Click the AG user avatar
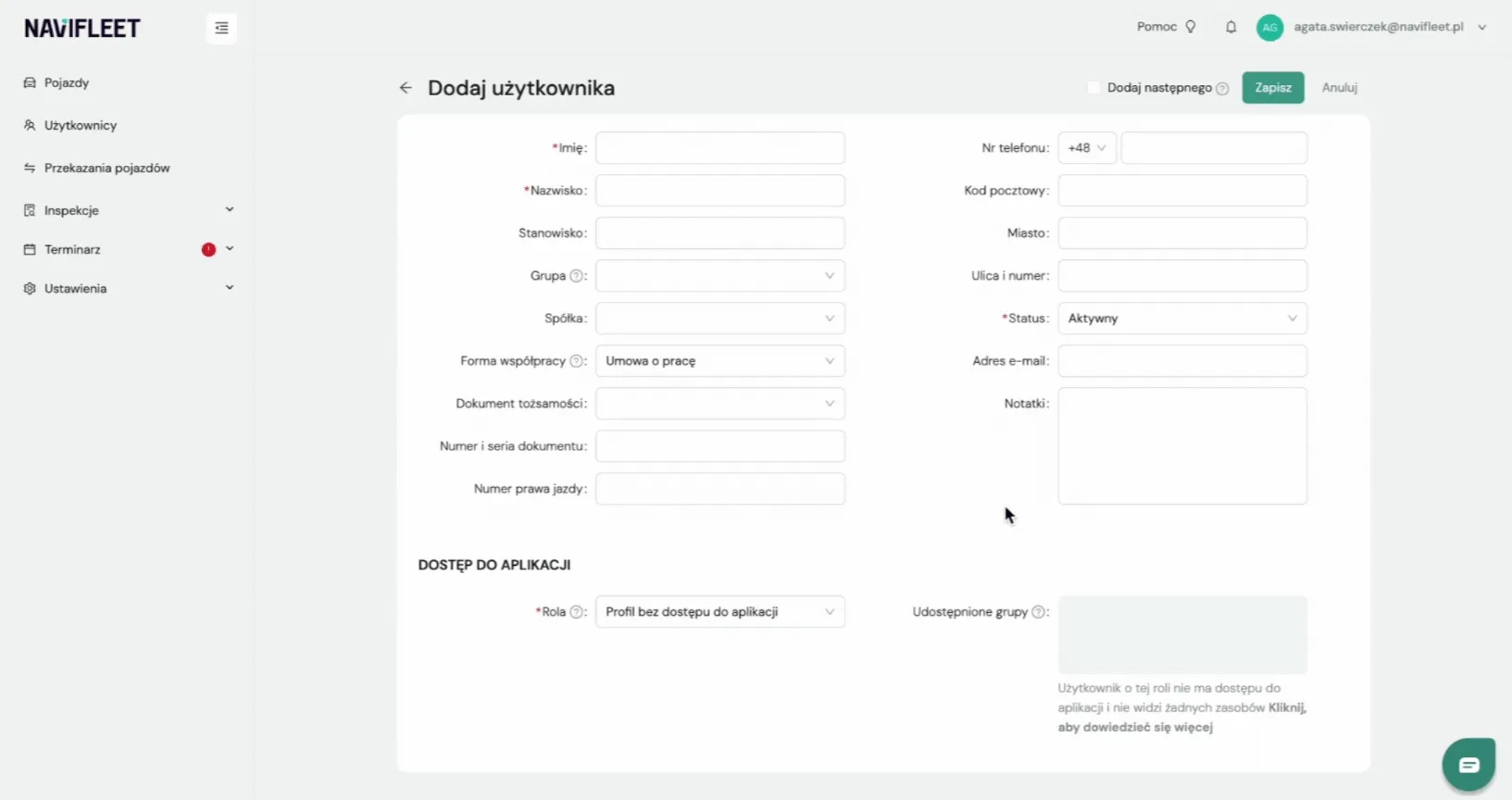The height and width of the screenshot is (800, 1512). pyautogui.click(x=1269, y=28)
